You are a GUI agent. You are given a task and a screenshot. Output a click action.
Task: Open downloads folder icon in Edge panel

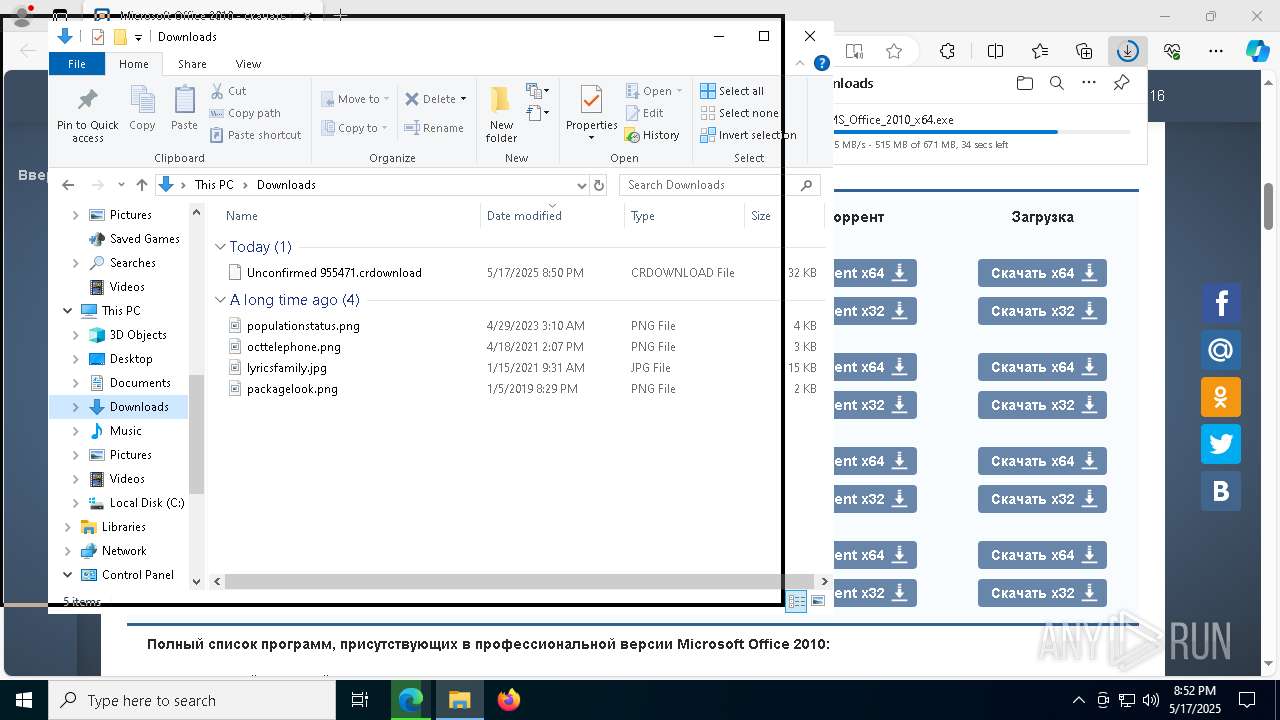(x=1024, y=83)
